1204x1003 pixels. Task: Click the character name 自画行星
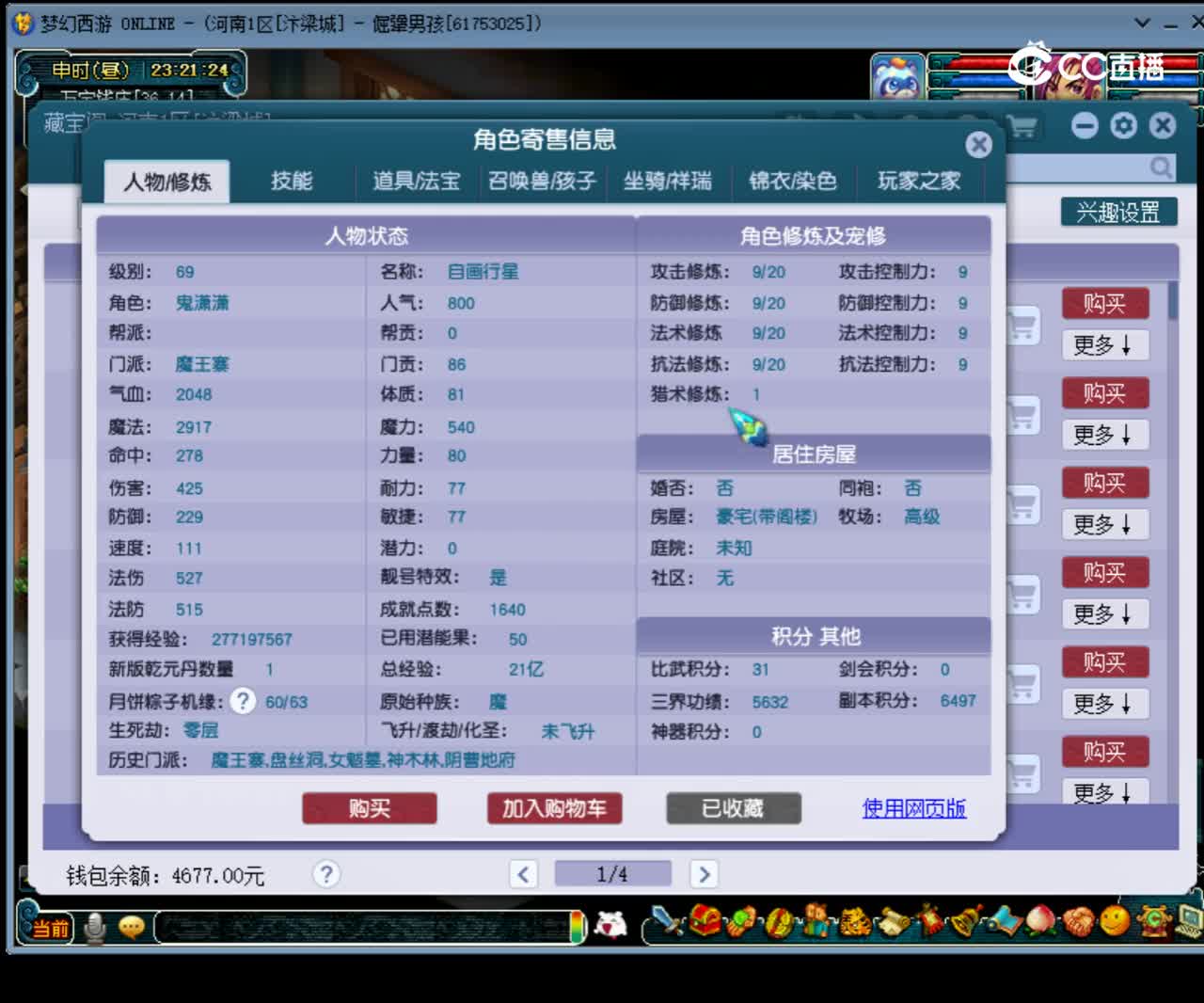click(483, 272)
